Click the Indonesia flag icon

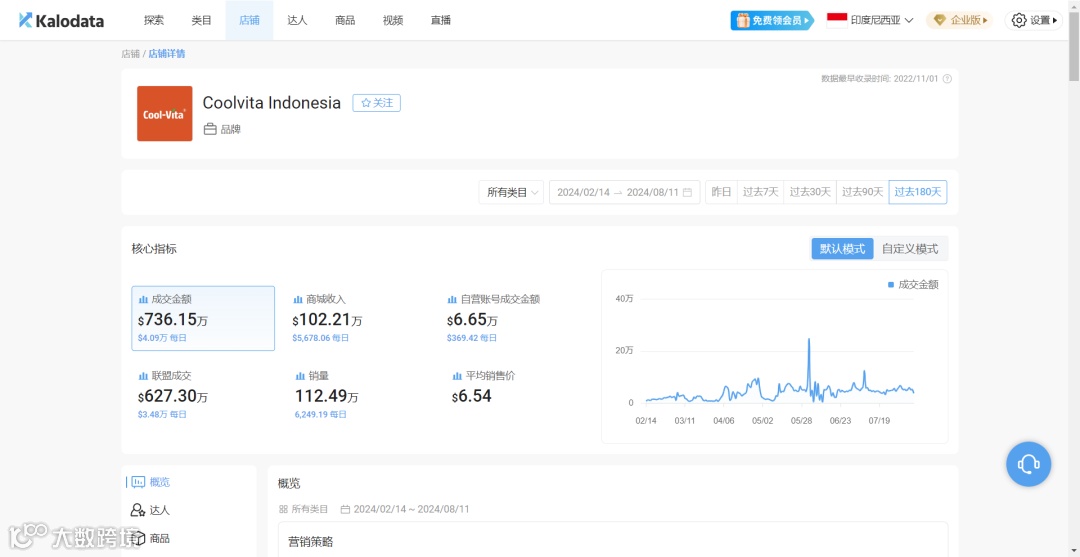pyautogui.click(x=837, y=20)
